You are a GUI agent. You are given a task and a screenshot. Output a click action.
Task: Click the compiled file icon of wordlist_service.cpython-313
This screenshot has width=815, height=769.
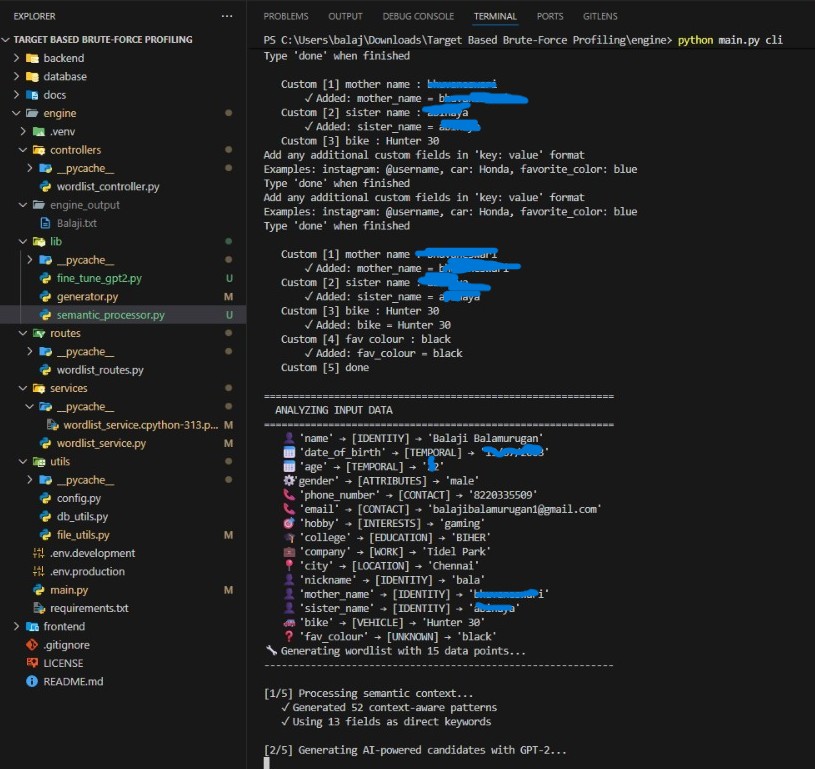click(52, 425)
